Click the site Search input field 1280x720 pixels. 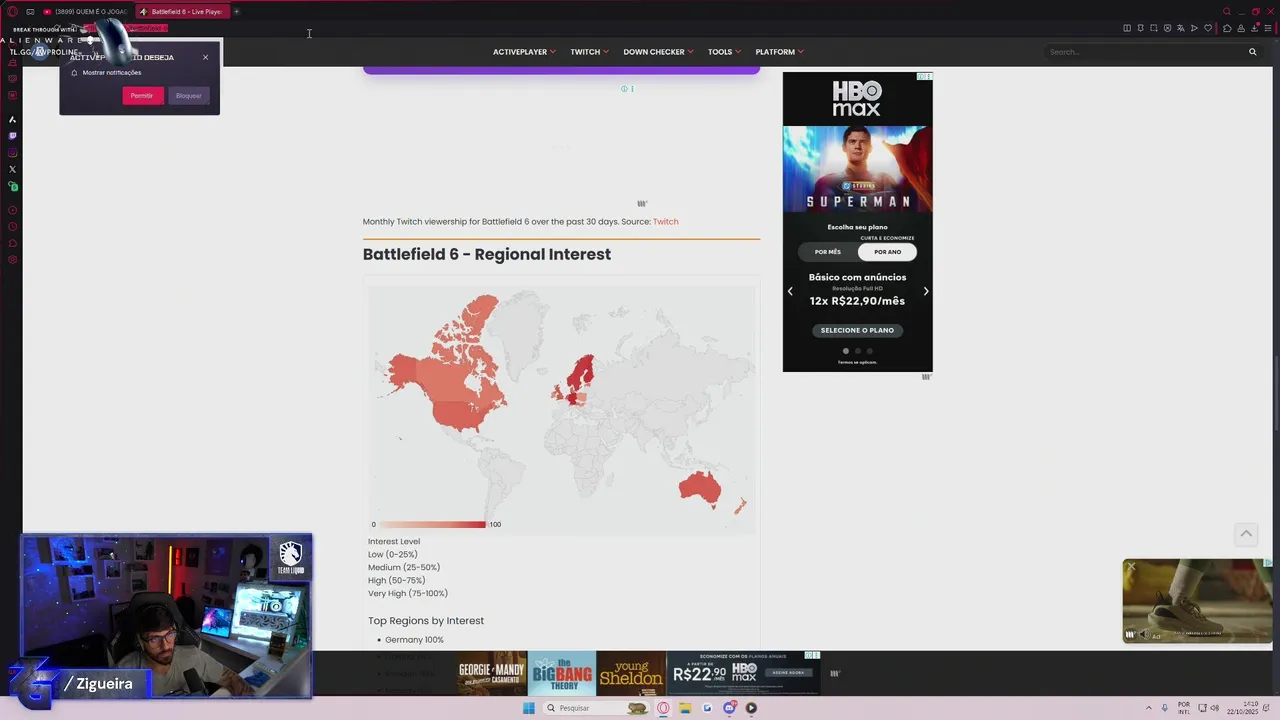coord(1143,52)
